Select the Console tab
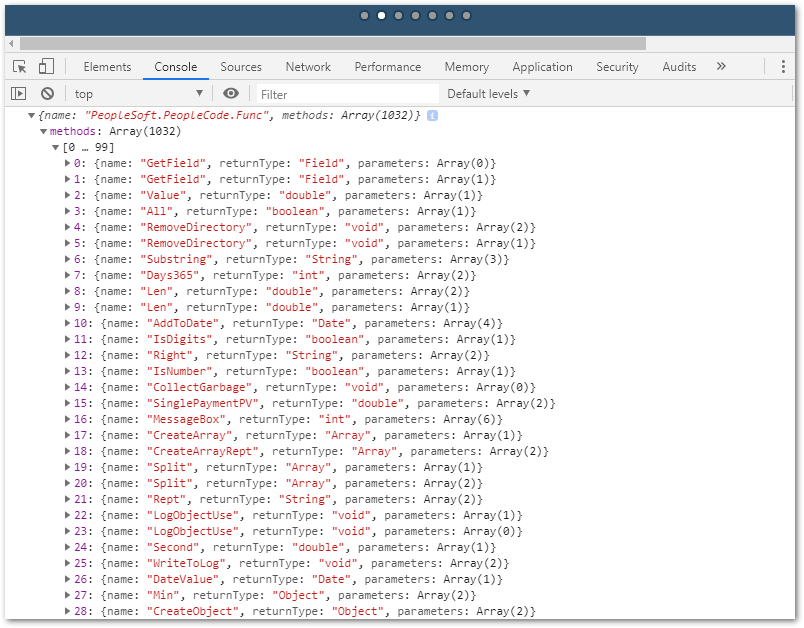The height and width of the screenshot is (628, 804). [x=176, y=67]
